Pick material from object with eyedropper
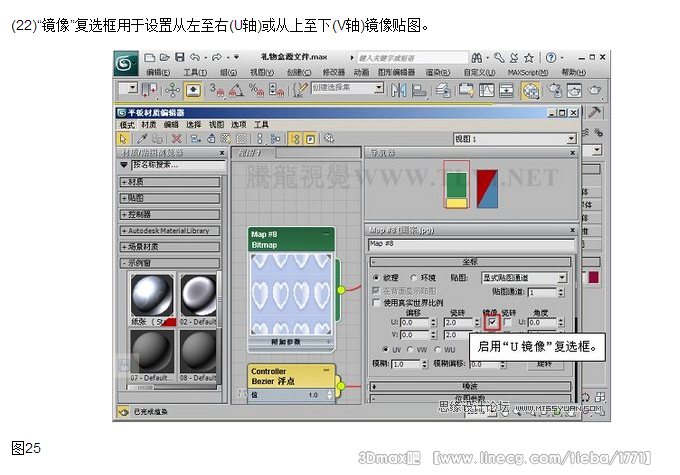The image size is (680, 475). tap(142, 139)
